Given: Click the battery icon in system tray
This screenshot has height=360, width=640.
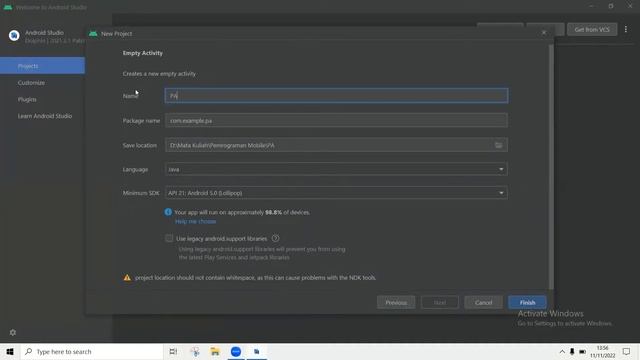Looking at the screenshot, I should coord(582,351).
